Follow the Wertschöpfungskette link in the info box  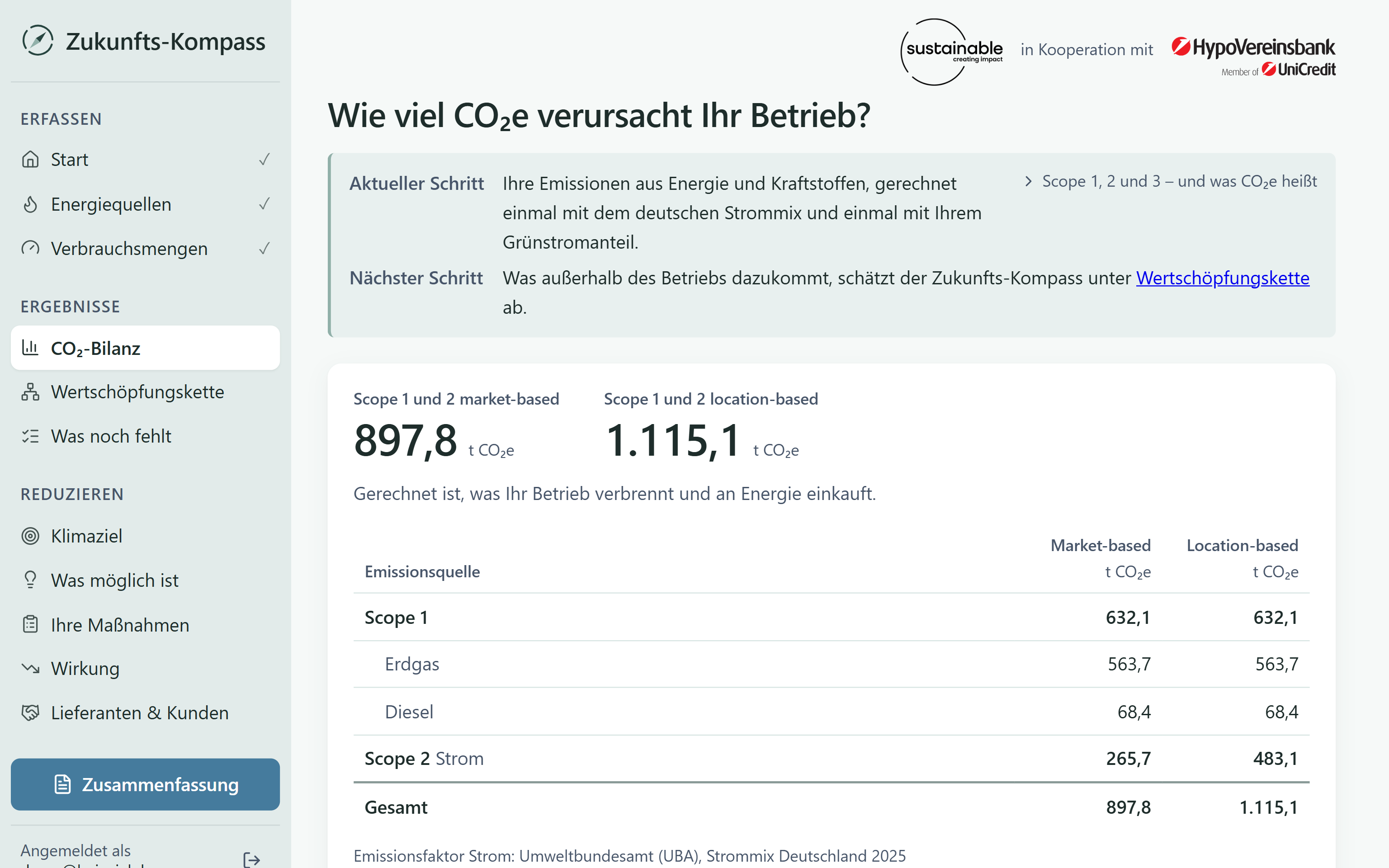pyautogui.click(x=1223, y=278)
